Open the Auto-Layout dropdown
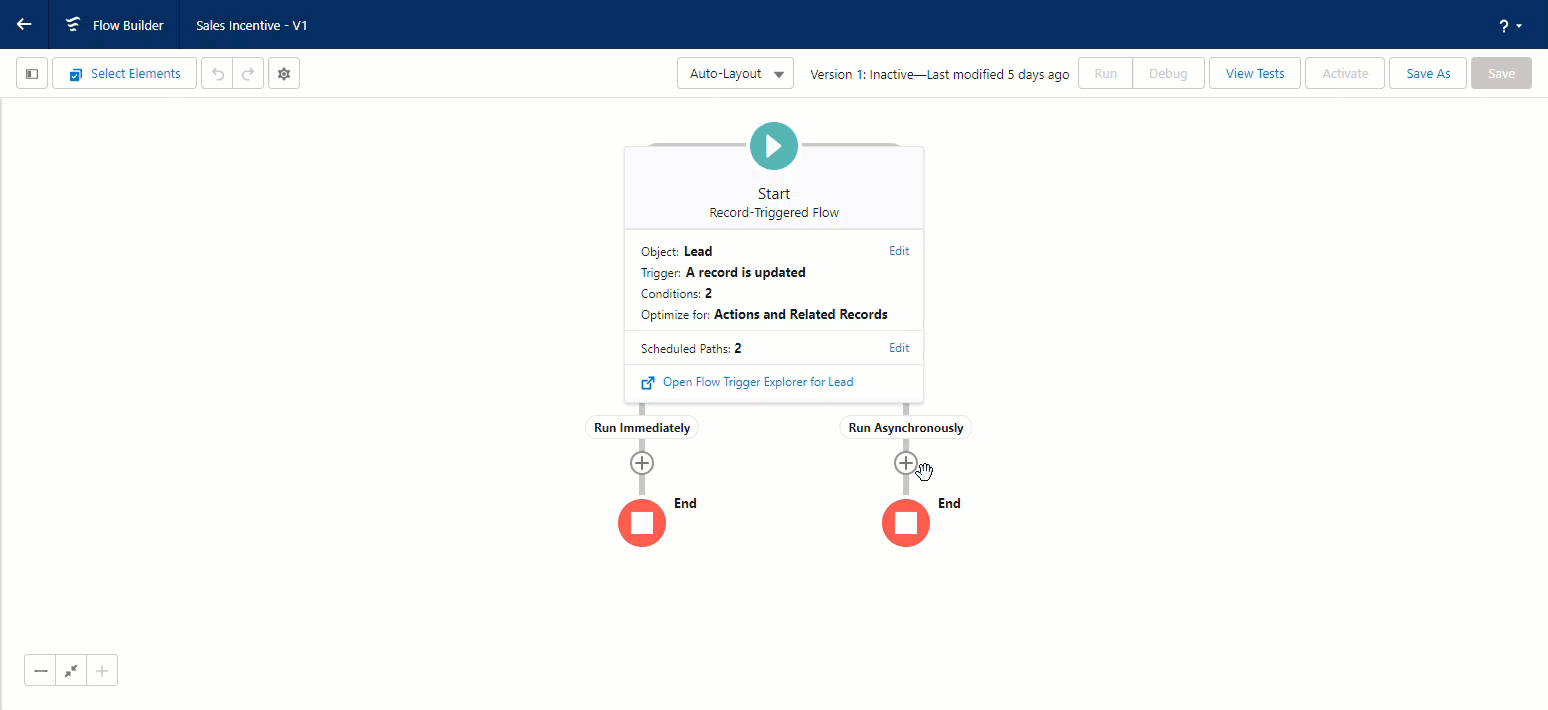This screenshot has width=1548, height=710. [x=735, y=73]
